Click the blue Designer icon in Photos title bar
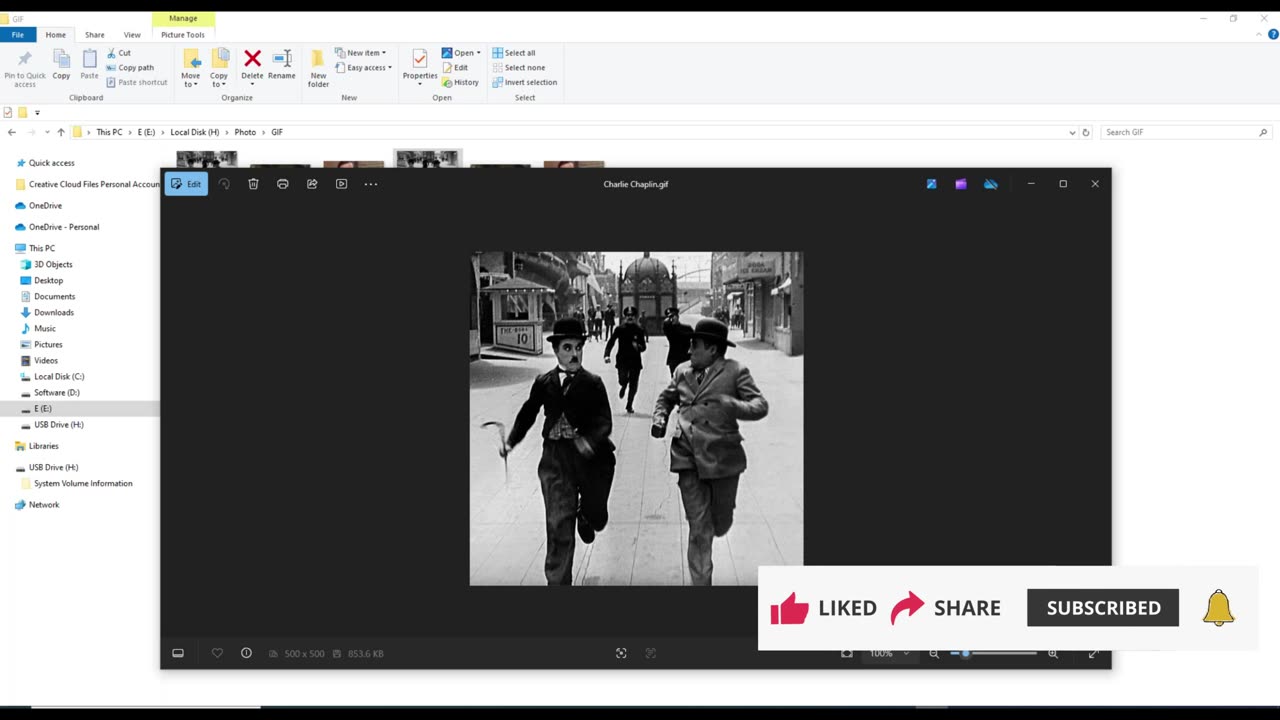This screenshot has width=1280, height=720. pos(931,184)
